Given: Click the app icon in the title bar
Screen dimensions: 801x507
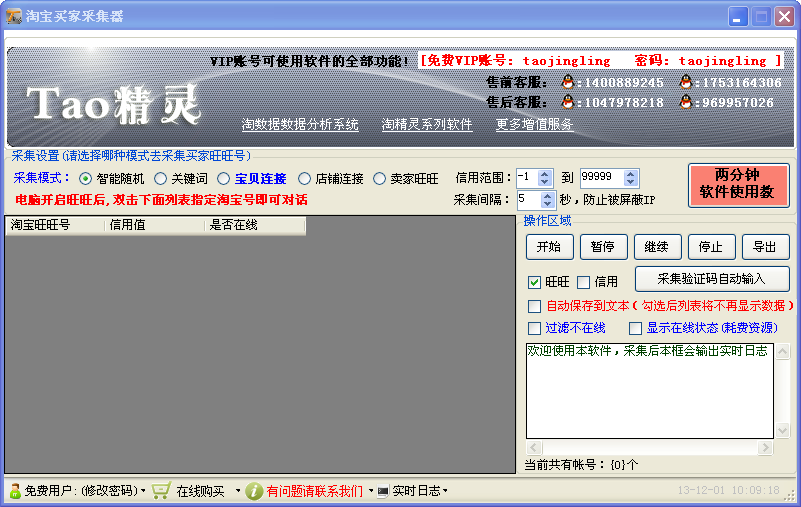Looking at the screenshot, I should 14,16.
